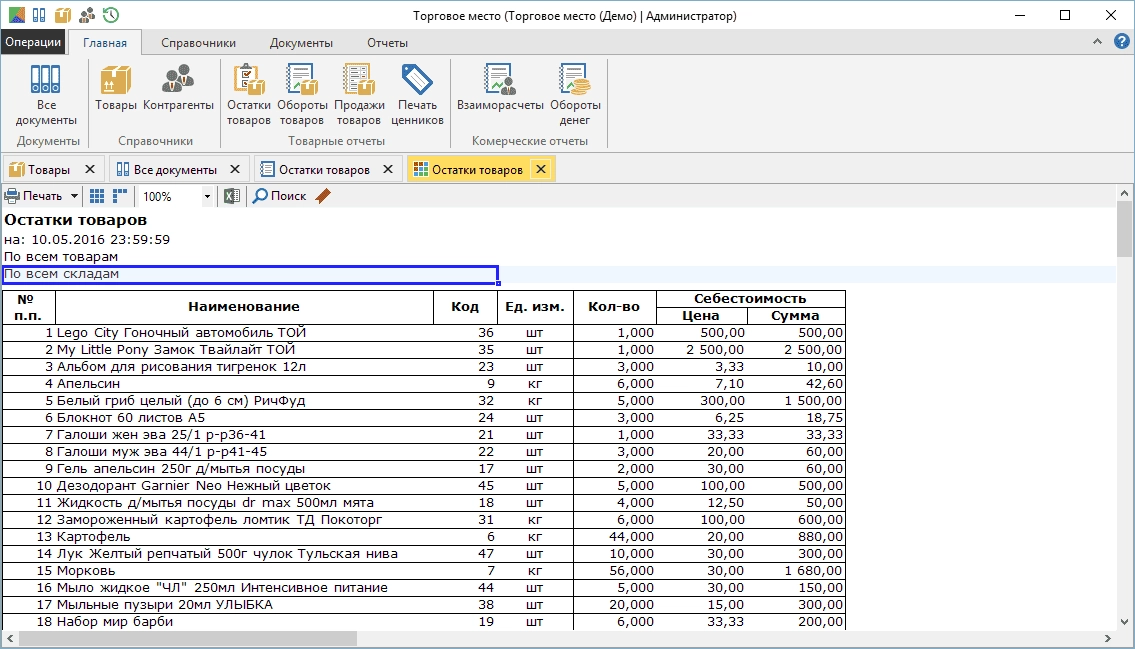The image size is (1135, 649).
Task: Collapse the ribbon with the chevron
Action: pos(1097,42)
